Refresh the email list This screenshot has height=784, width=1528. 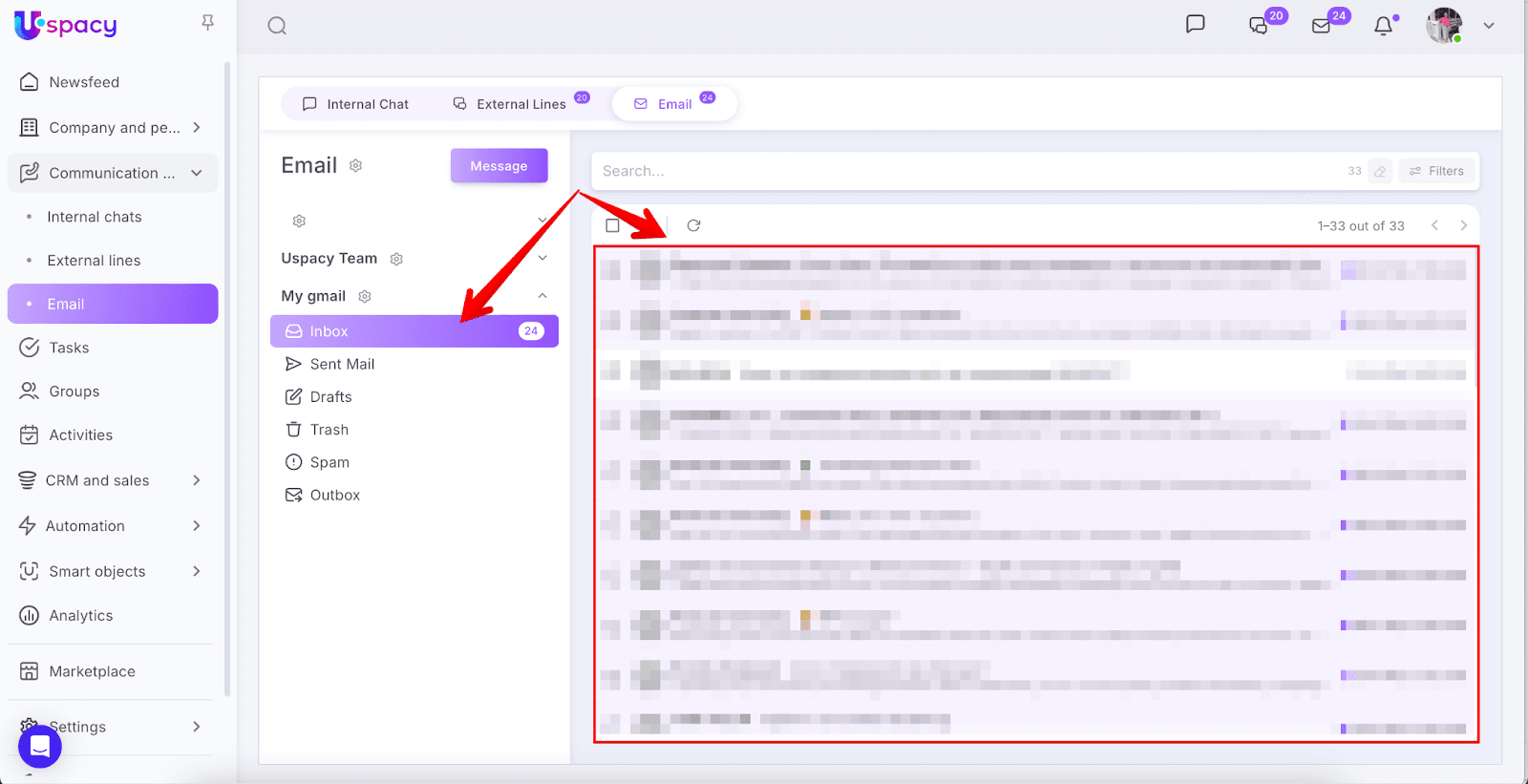[693, 225]
